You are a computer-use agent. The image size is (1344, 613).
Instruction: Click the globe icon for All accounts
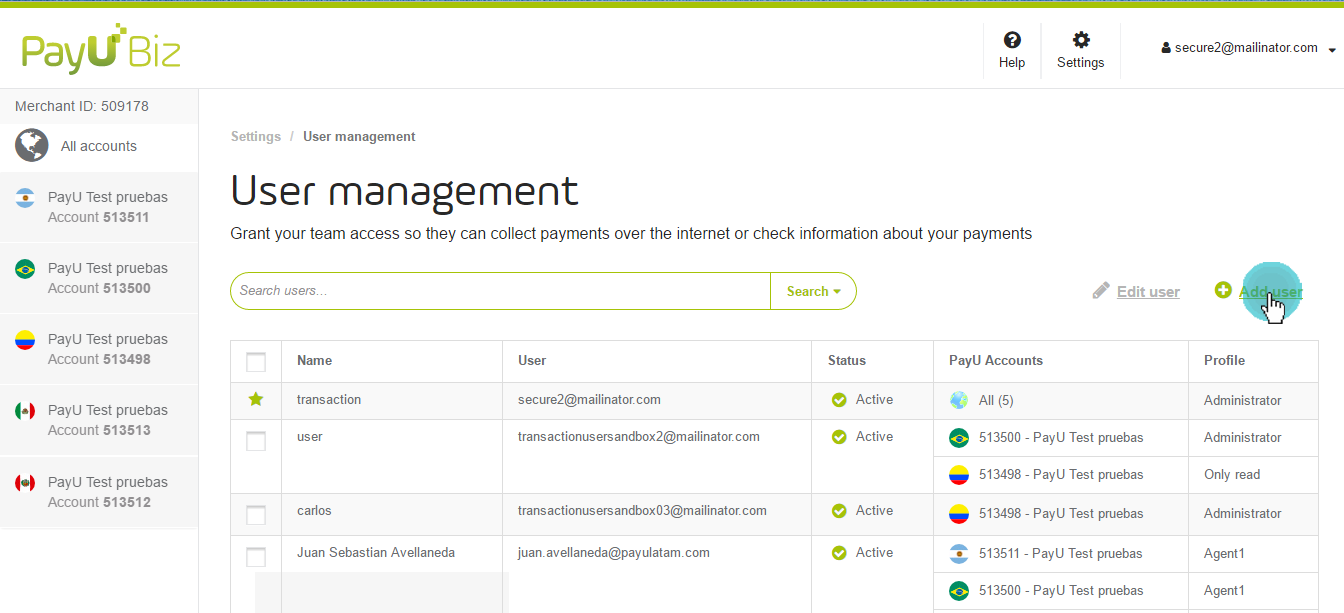coord(32,146)
